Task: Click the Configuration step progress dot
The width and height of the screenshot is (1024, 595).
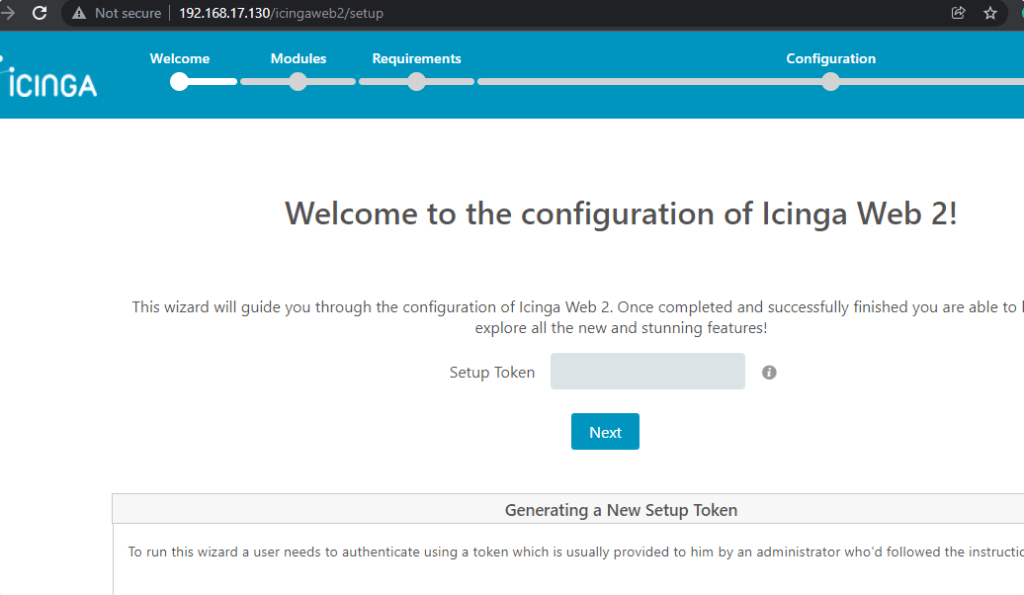Action: click(x=831, y=82)
